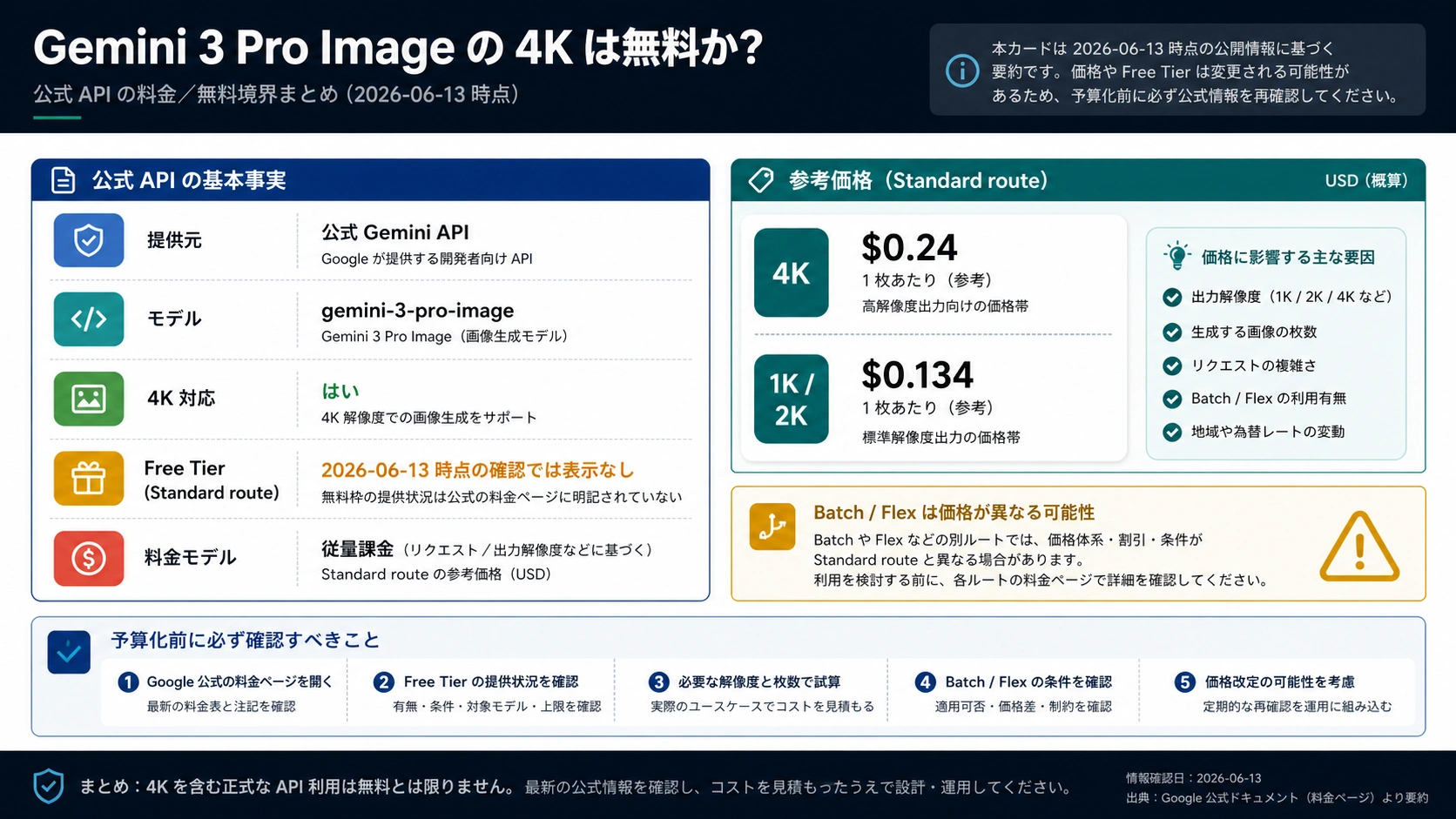Click 予算化前に必ず確認すべきこと heading

246,641
